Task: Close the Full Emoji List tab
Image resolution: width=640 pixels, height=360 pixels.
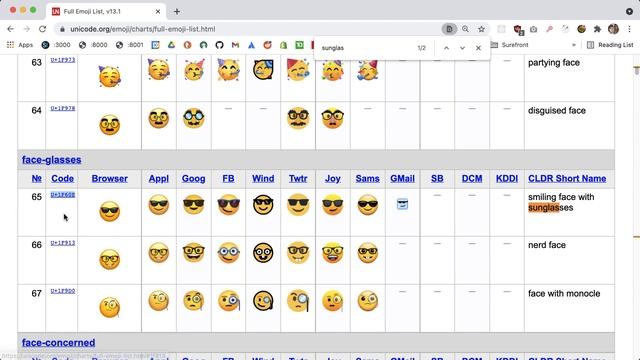Action: click(x=158, y=11)
